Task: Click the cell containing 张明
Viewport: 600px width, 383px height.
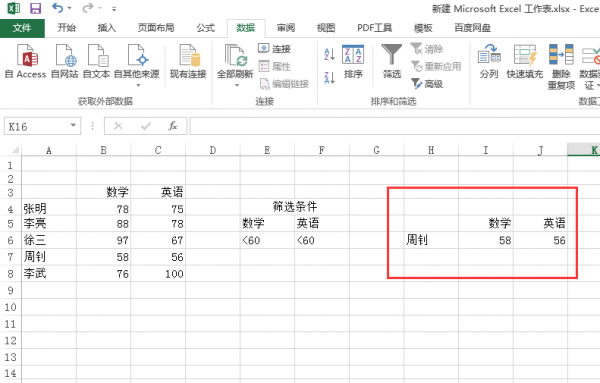Action: point(49,208)
